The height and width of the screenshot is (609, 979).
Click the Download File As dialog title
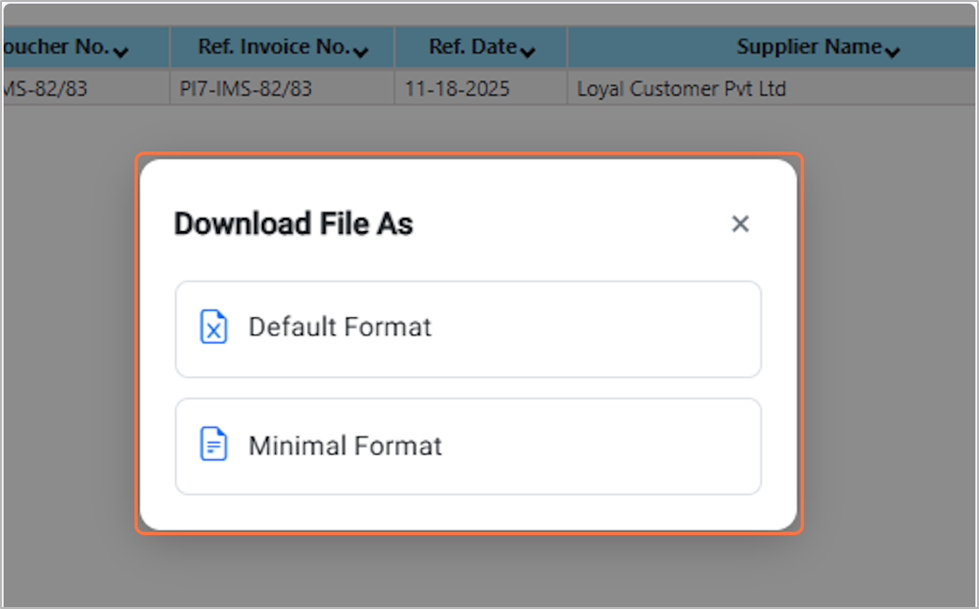[x=293, y=224]
